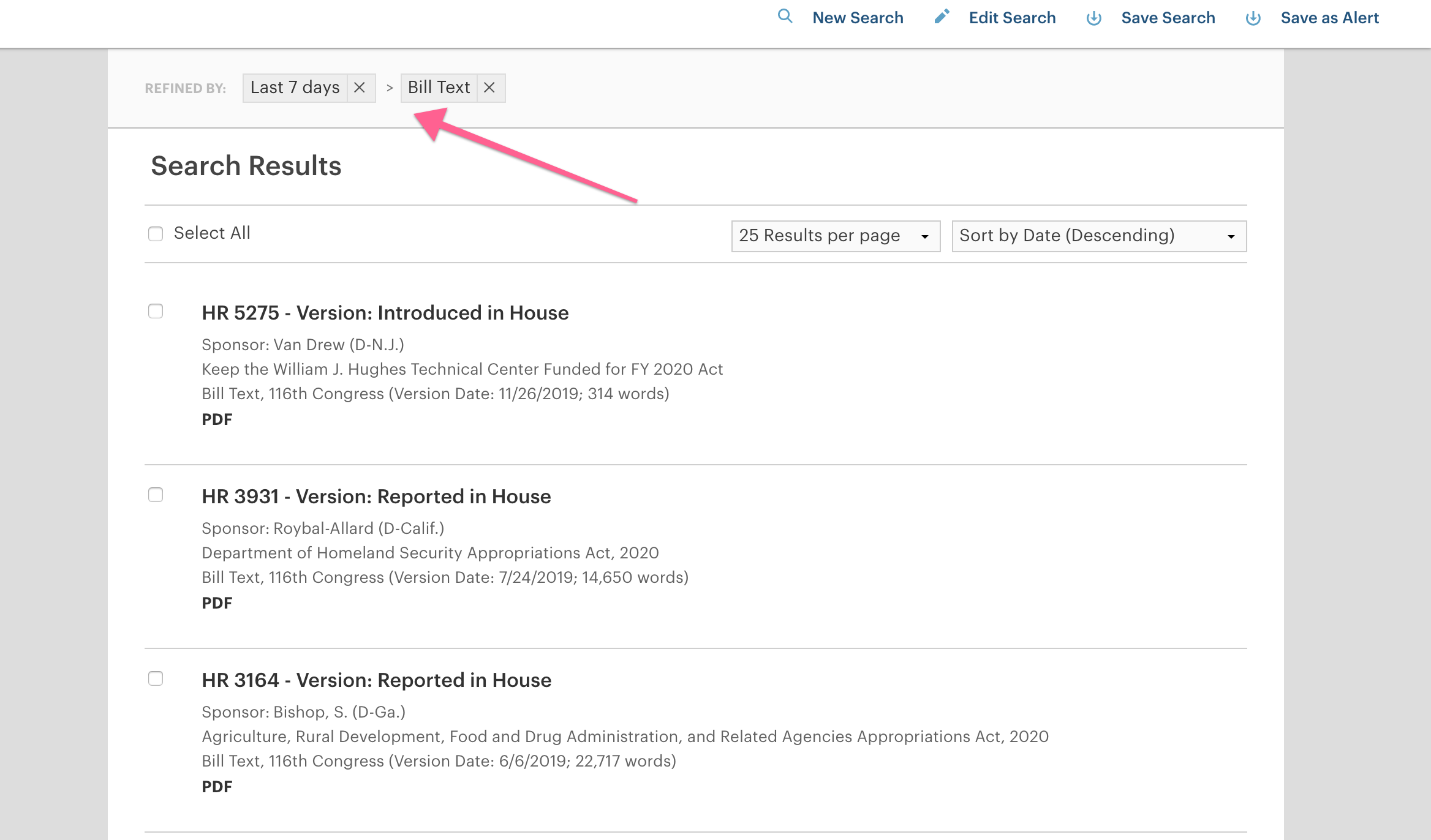Click Keep the William J. Hughes Technical Center text
Image resolution: width=1431 pixels, height=840 pixels.
pyautogui.click(x=463, y=369)
